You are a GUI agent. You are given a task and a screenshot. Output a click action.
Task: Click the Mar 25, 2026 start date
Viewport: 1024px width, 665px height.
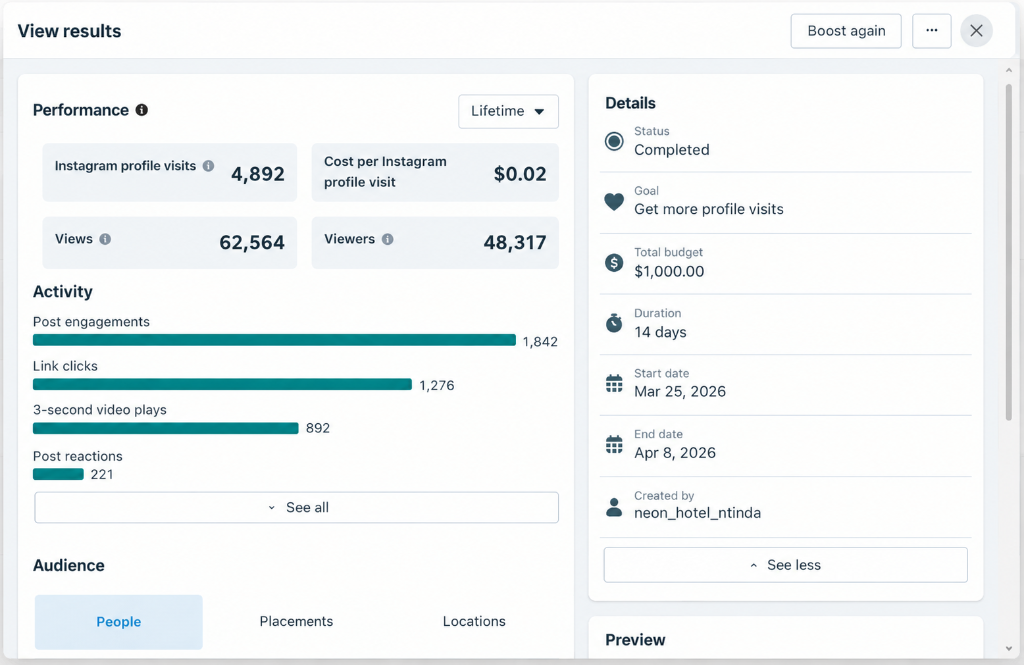(680, 391)
